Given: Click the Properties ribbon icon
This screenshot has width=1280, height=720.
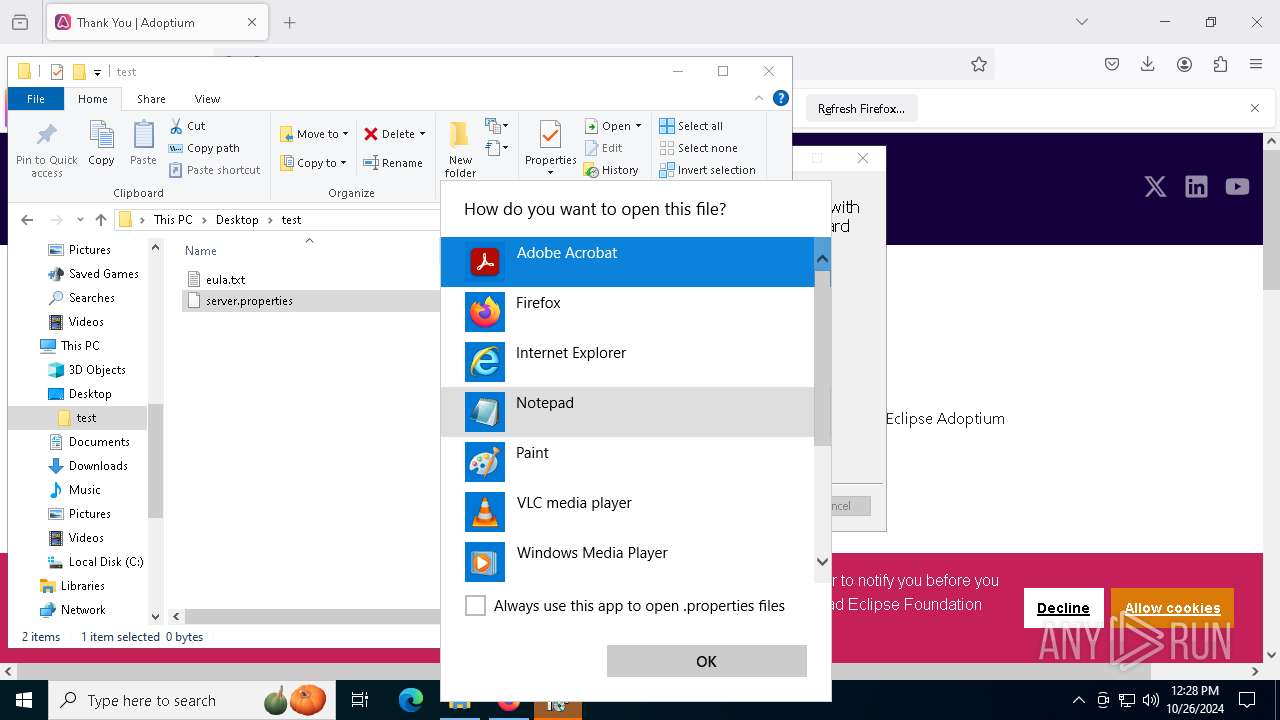Looking at the screenshot, I should click(550, 135).
